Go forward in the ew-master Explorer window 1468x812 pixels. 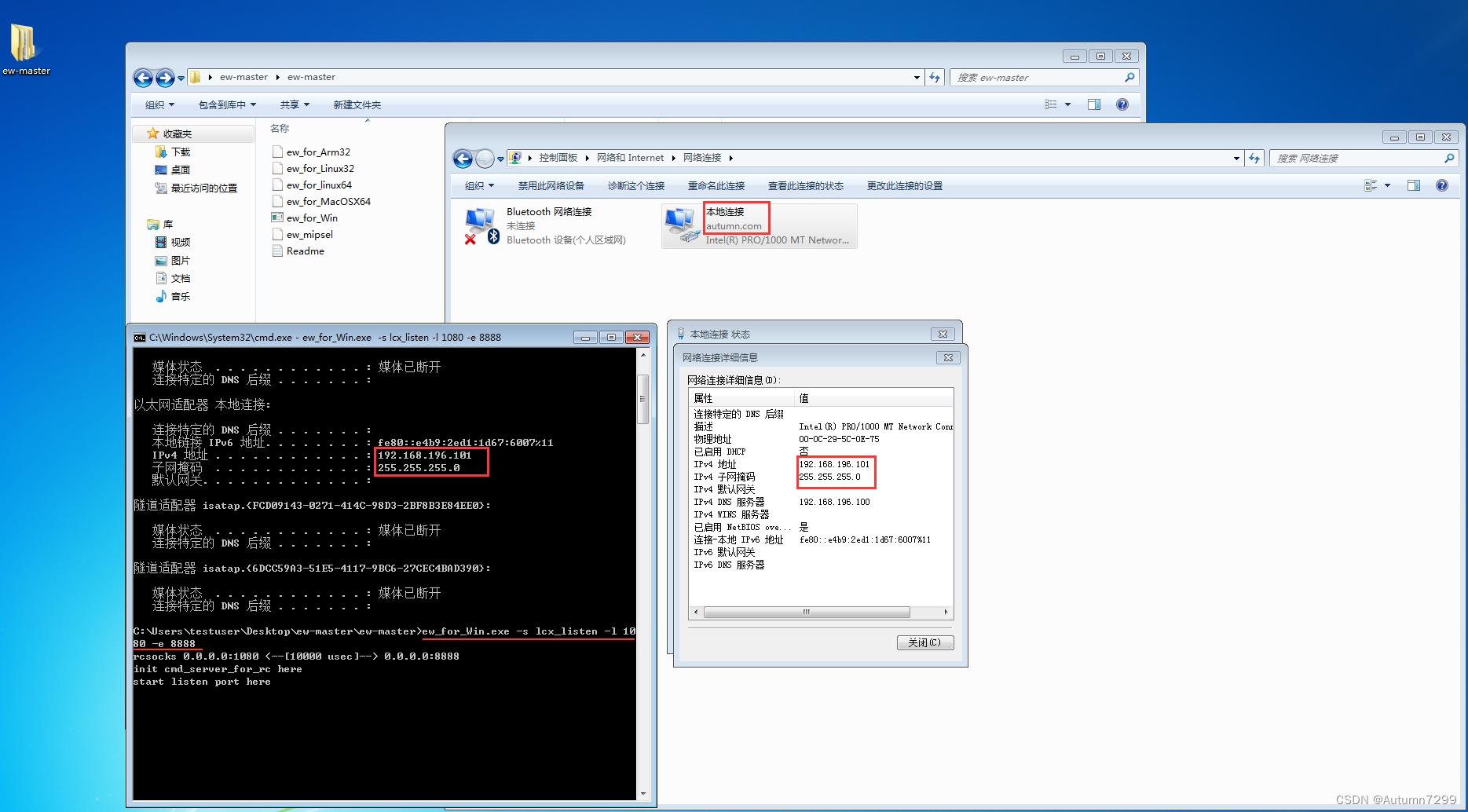pos(165,78)
